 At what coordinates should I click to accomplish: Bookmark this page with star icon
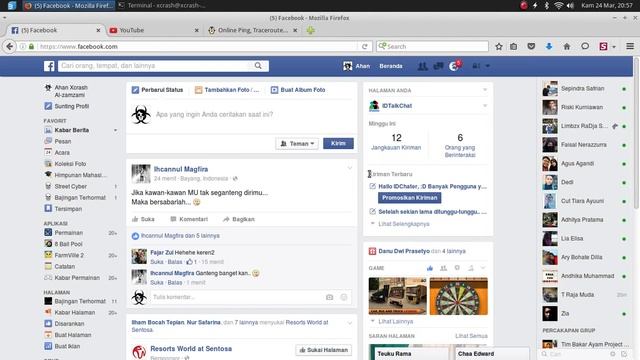tap(499, 47)
